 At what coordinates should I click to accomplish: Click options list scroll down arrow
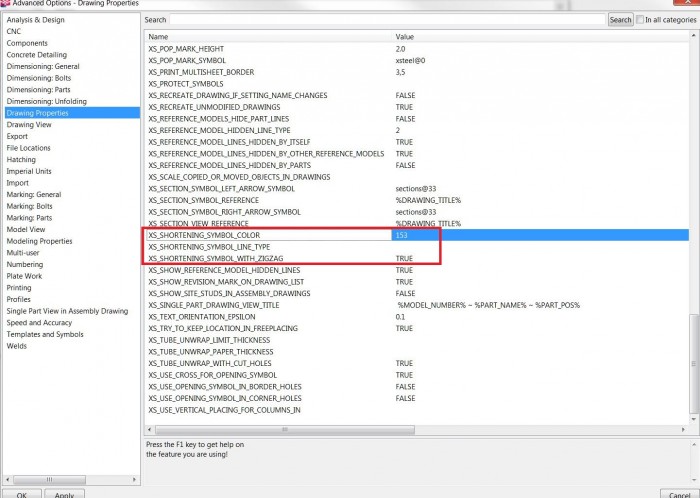694,419
